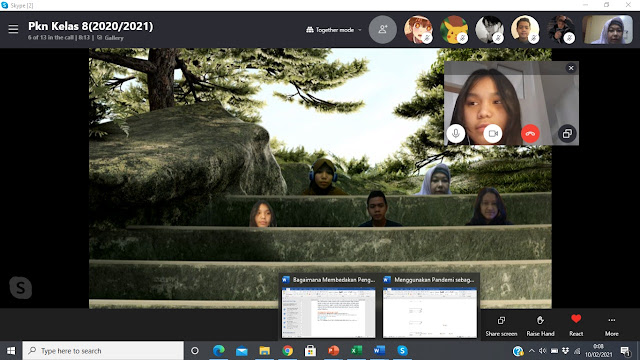640x360 pixels.
Task: Launch Microsoft Edge from taskbar
Action: tap(219, 351)
